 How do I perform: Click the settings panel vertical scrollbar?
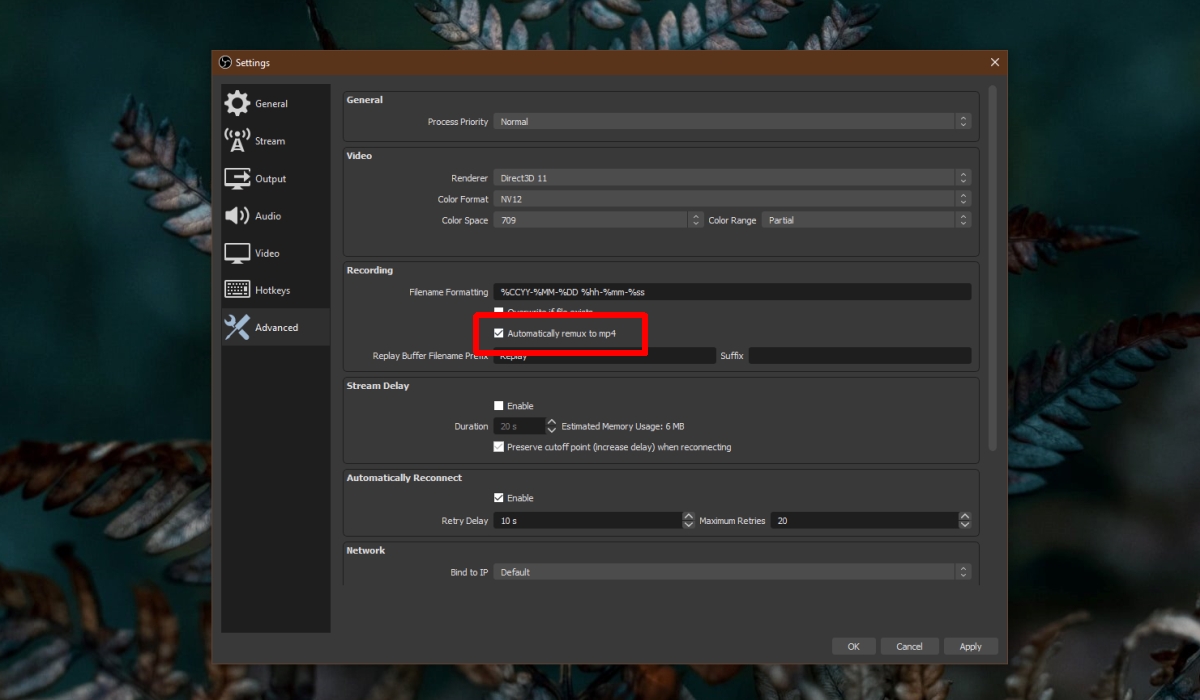click(992, 268)
